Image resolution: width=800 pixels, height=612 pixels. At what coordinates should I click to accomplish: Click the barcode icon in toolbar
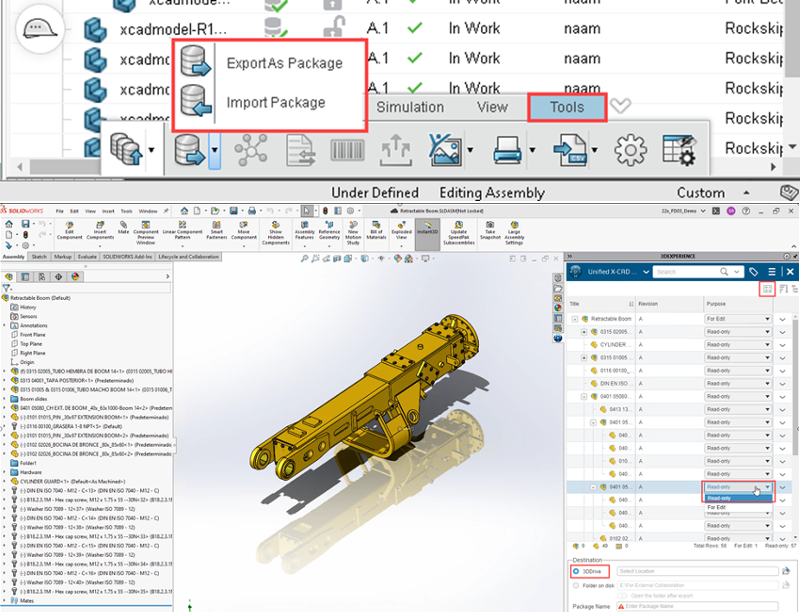click(x=347, y=150)
